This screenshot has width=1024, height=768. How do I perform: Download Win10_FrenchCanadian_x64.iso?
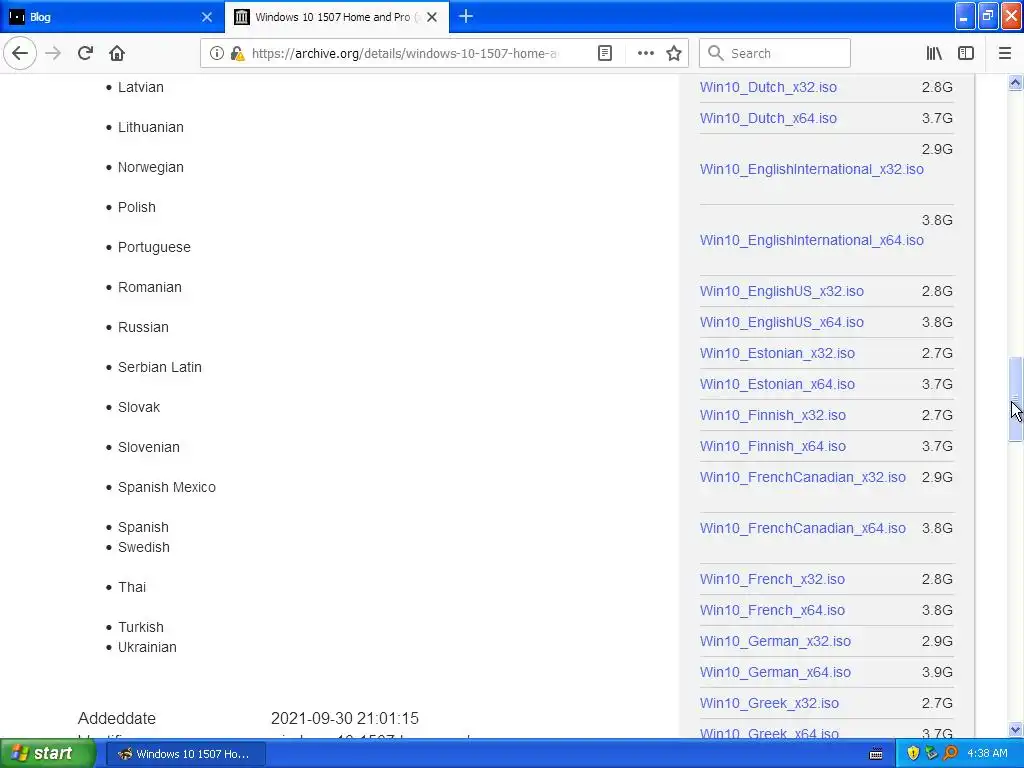coord(803,528)
